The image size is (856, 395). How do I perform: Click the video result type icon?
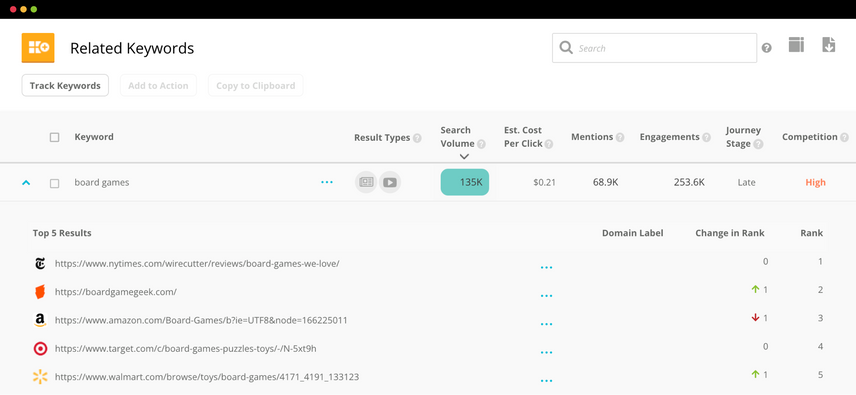pyautogui.click(x=390, y=182)
